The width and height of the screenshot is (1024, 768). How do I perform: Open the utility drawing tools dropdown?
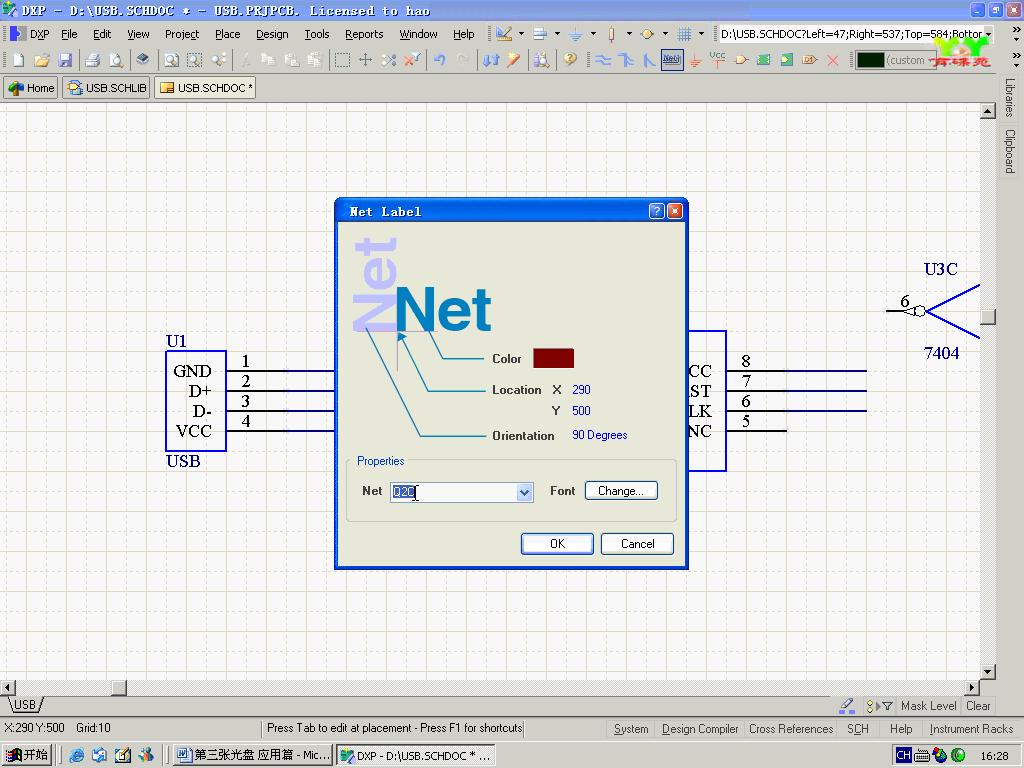pos(521,34)
